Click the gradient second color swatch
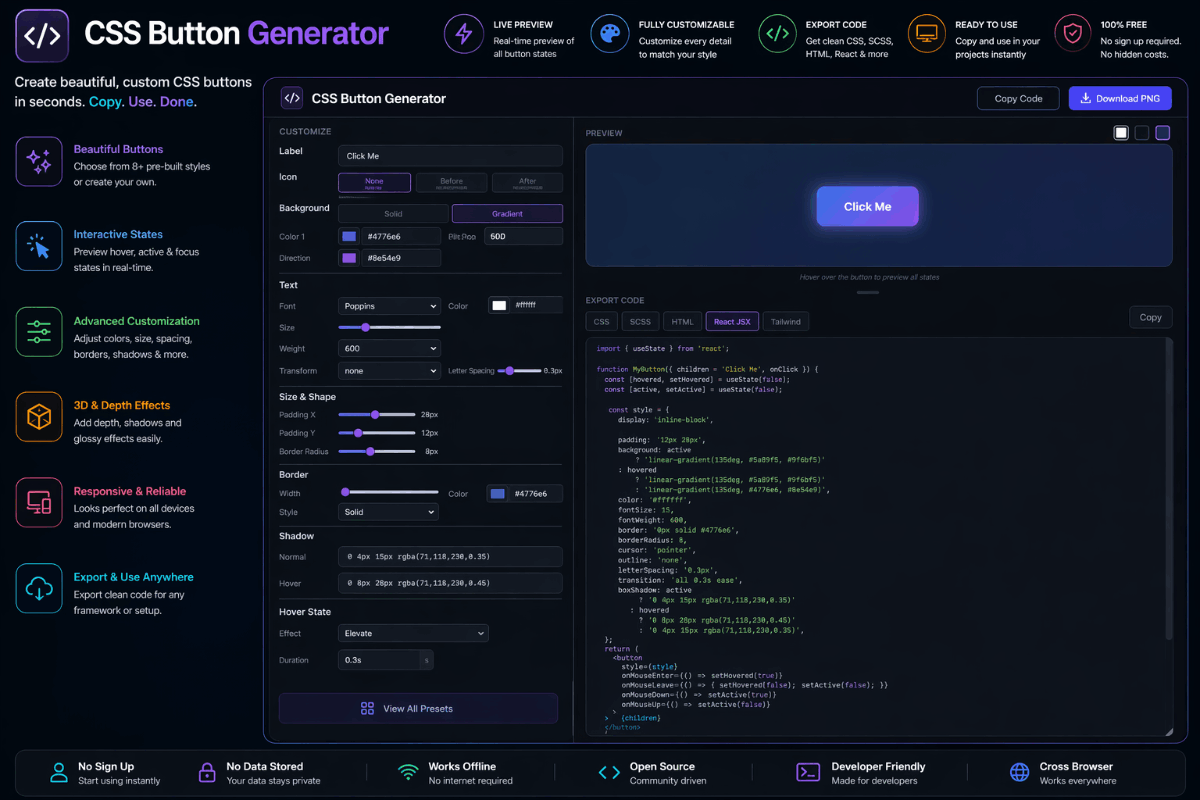This screenshot has height=800, width=1200. point(349,258)
